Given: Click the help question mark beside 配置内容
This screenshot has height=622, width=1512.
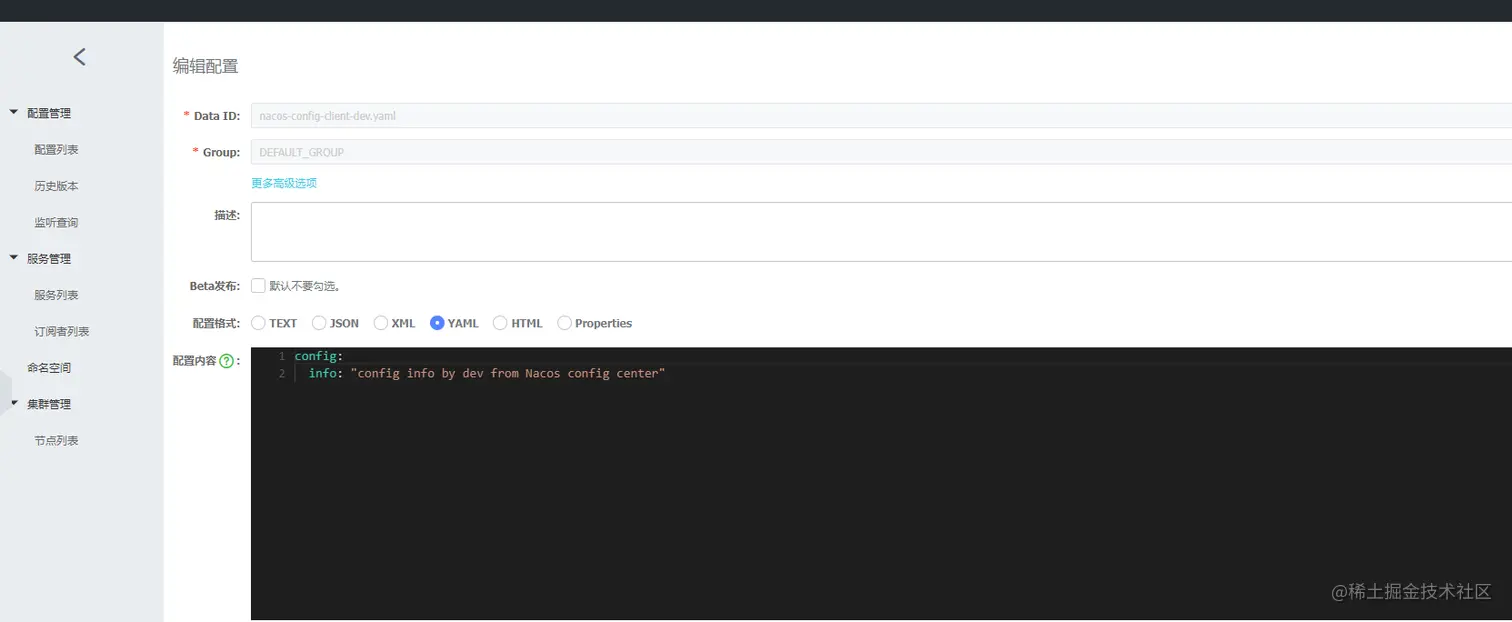Looking at the screenshot, I should click(x=226, y=361).
